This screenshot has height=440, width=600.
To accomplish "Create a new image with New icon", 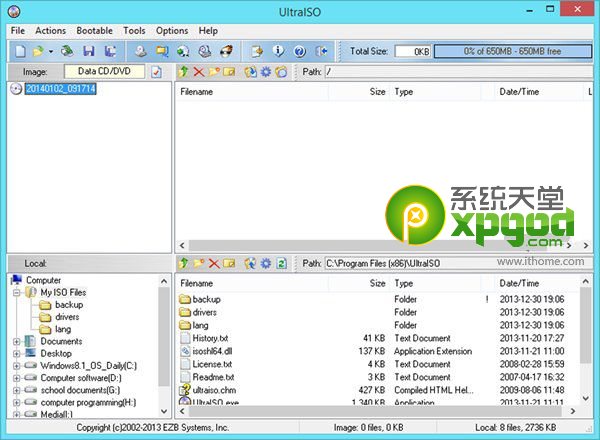I will [20, 51].
